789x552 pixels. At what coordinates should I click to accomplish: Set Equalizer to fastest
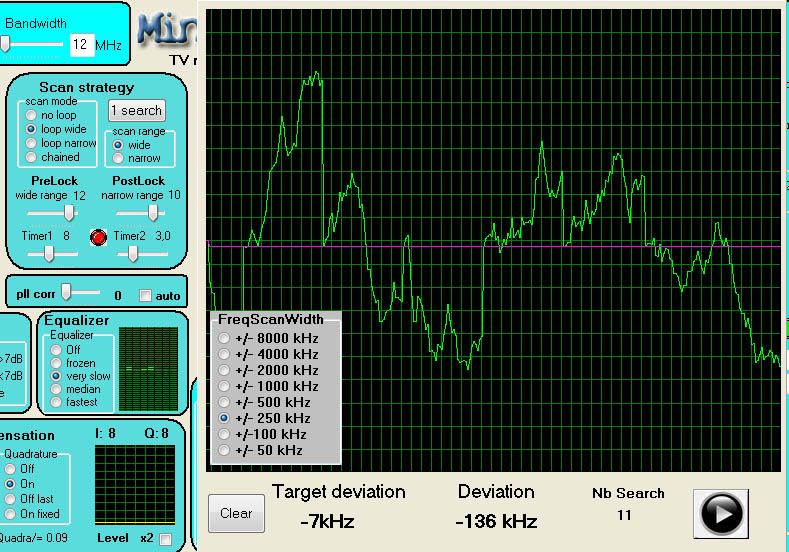pyautogui.click(x=57, y=402)
